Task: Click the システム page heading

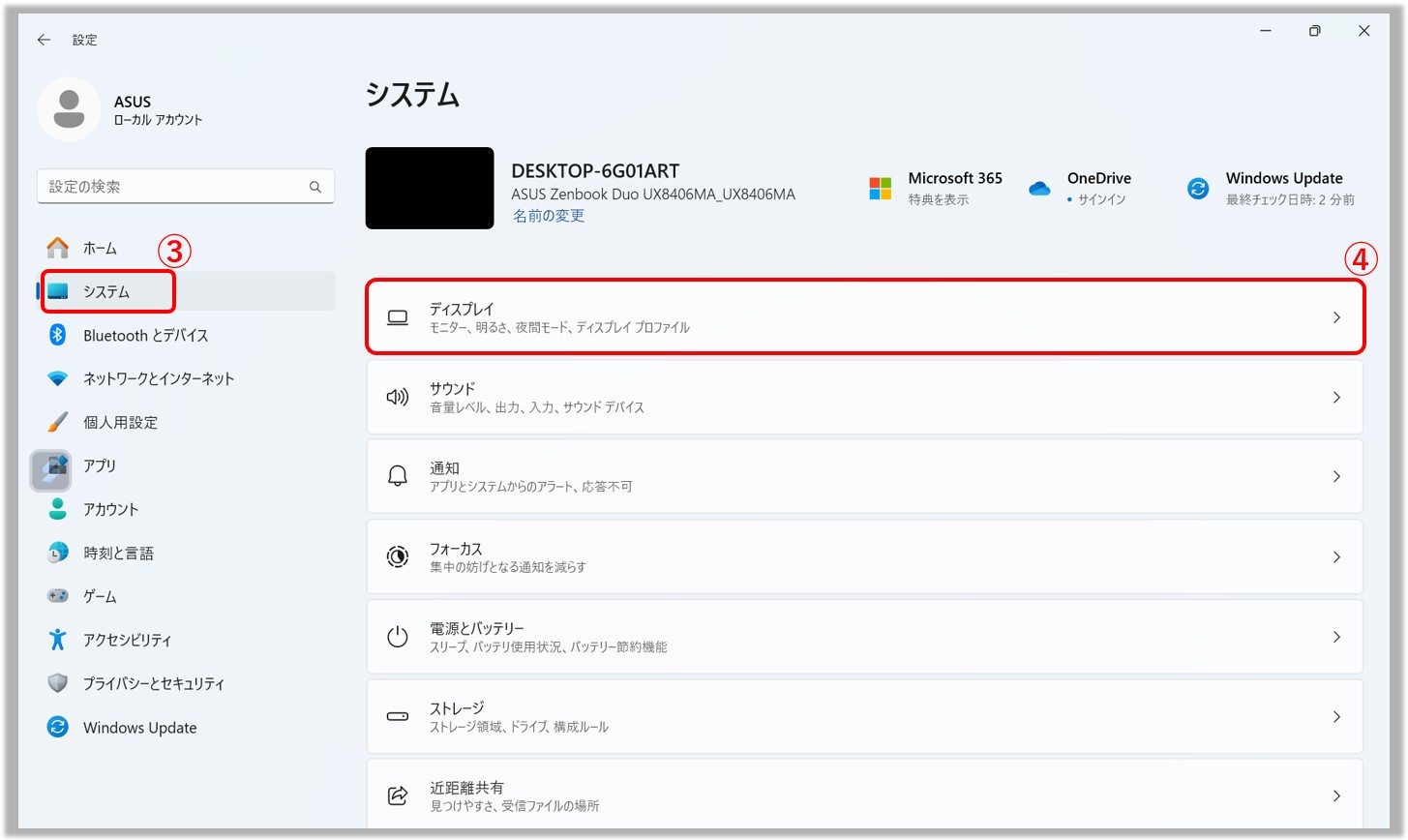Action: click(412, 95)
